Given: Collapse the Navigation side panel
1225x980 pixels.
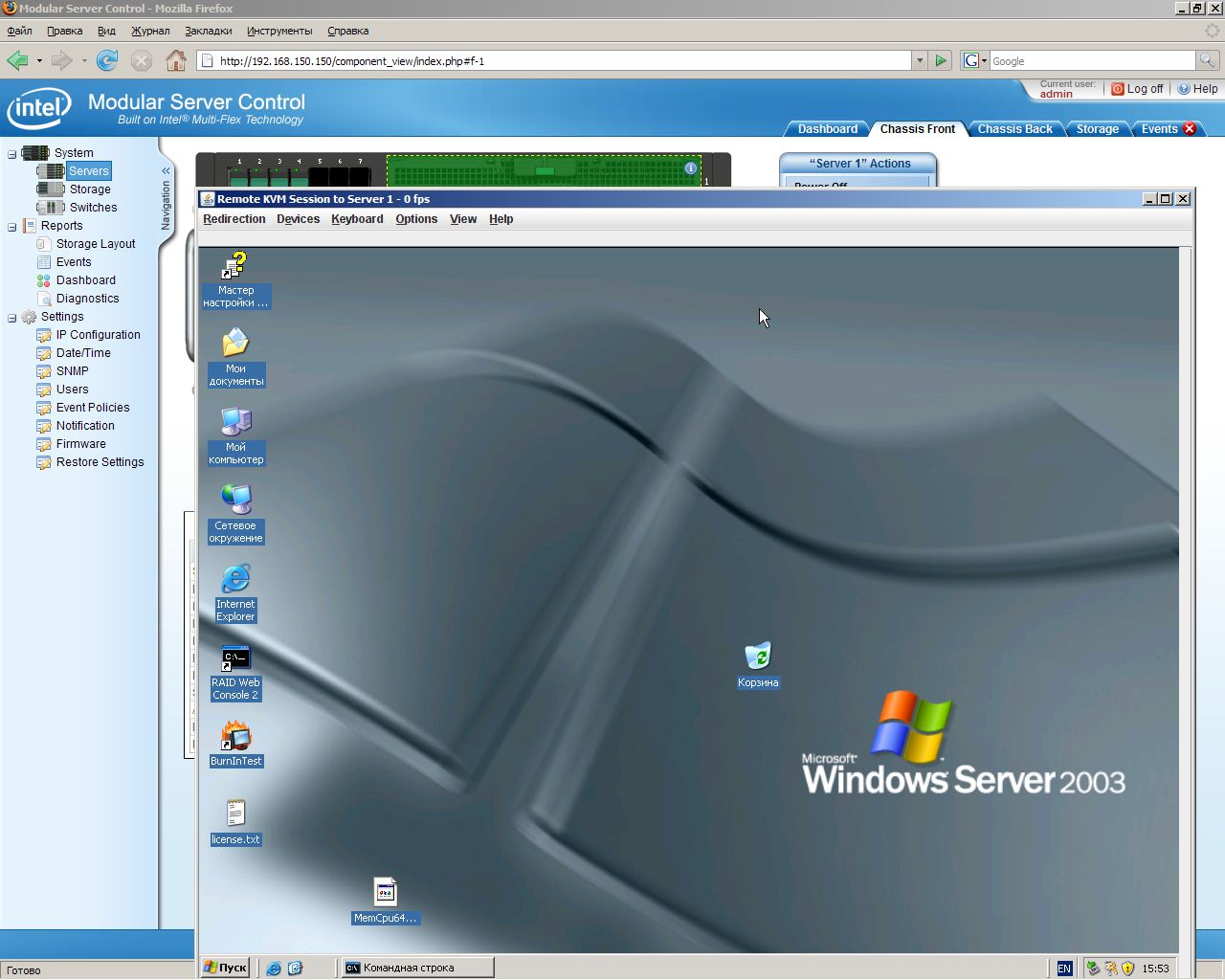Looking at the screenshot, I should pyautogui.click(x=166, y=171).
